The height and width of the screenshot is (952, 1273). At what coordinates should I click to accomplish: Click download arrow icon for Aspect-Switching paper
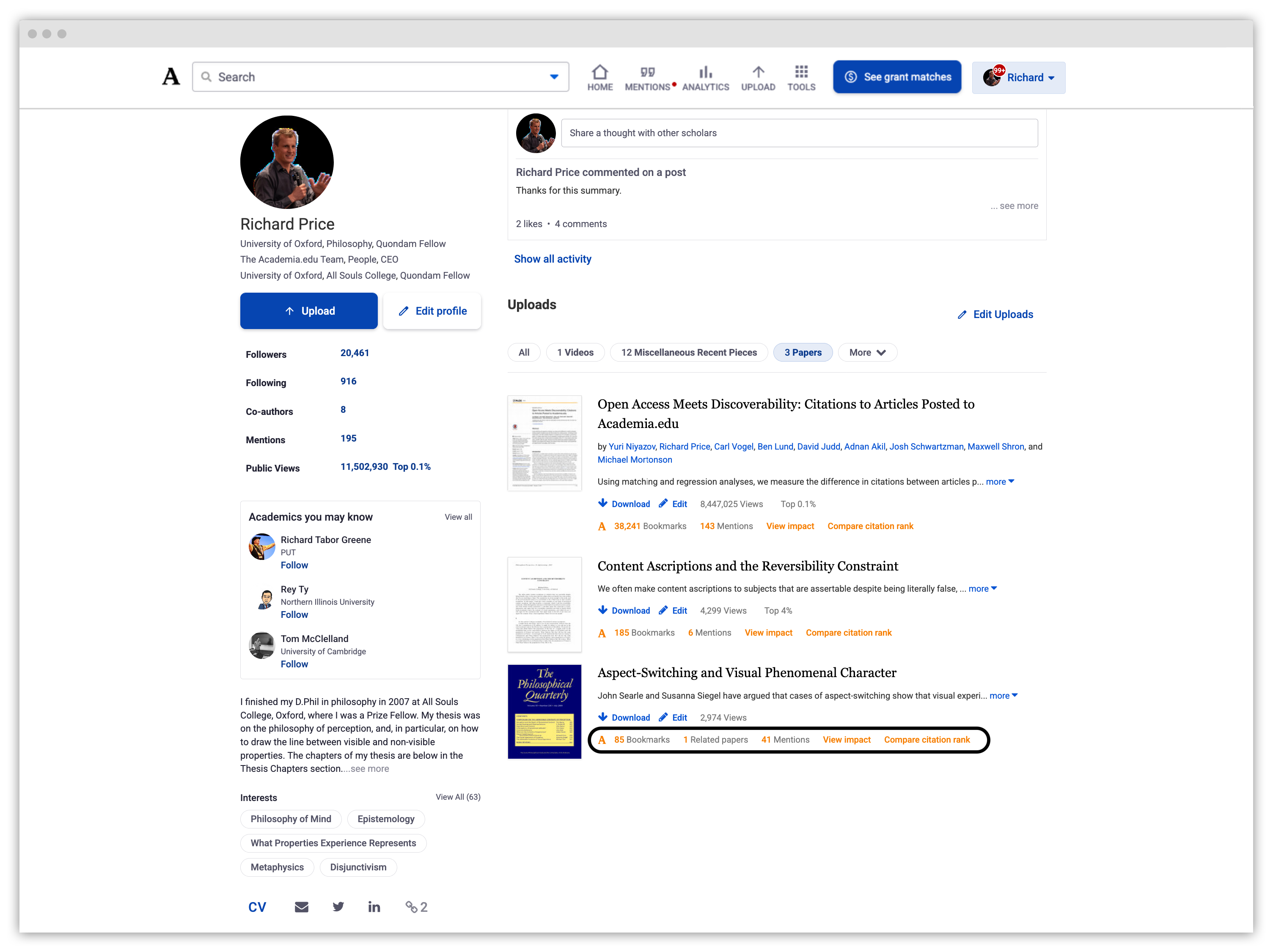[602, 717]
